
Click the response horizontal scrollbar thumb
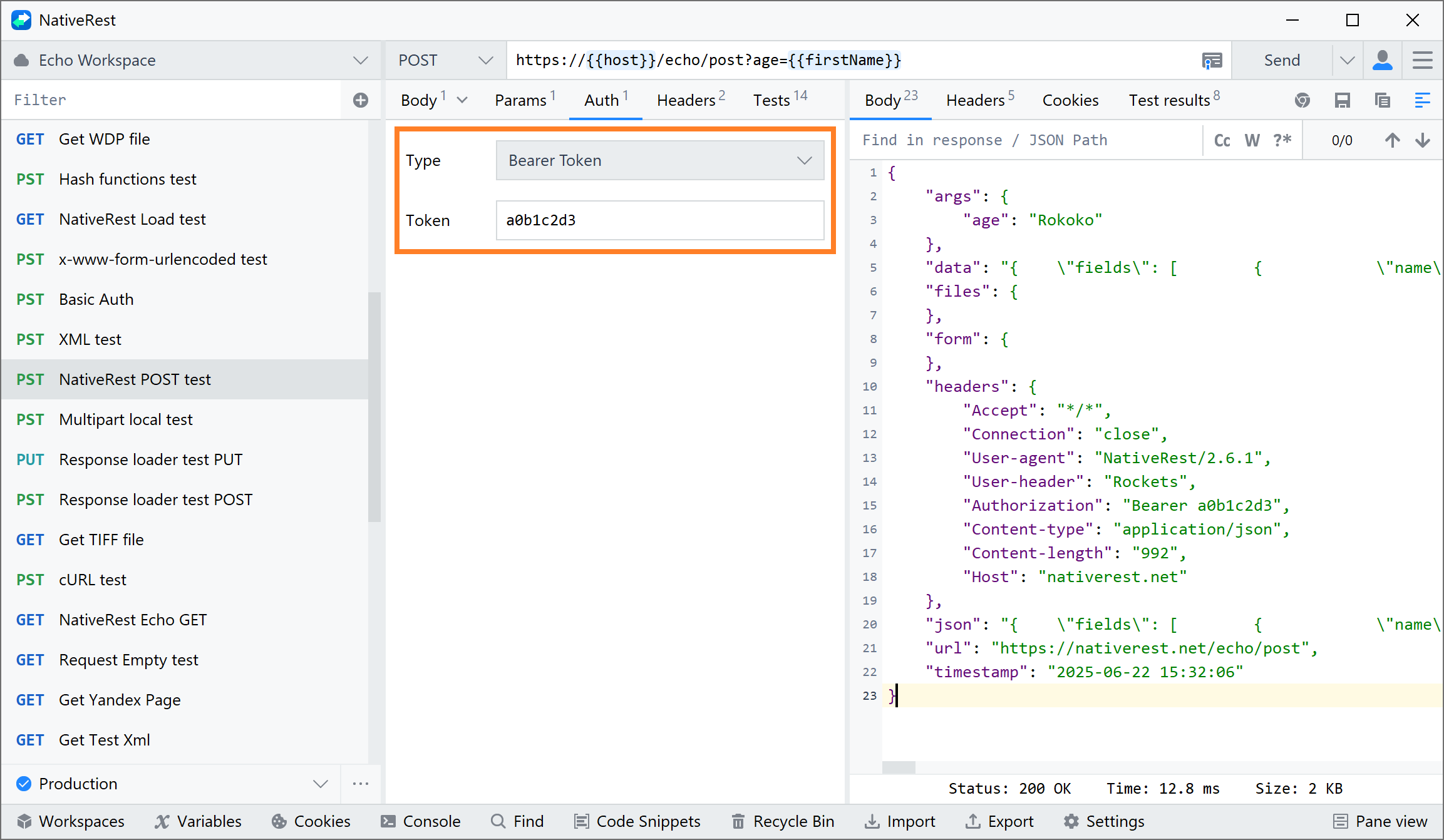click(899, 767)
